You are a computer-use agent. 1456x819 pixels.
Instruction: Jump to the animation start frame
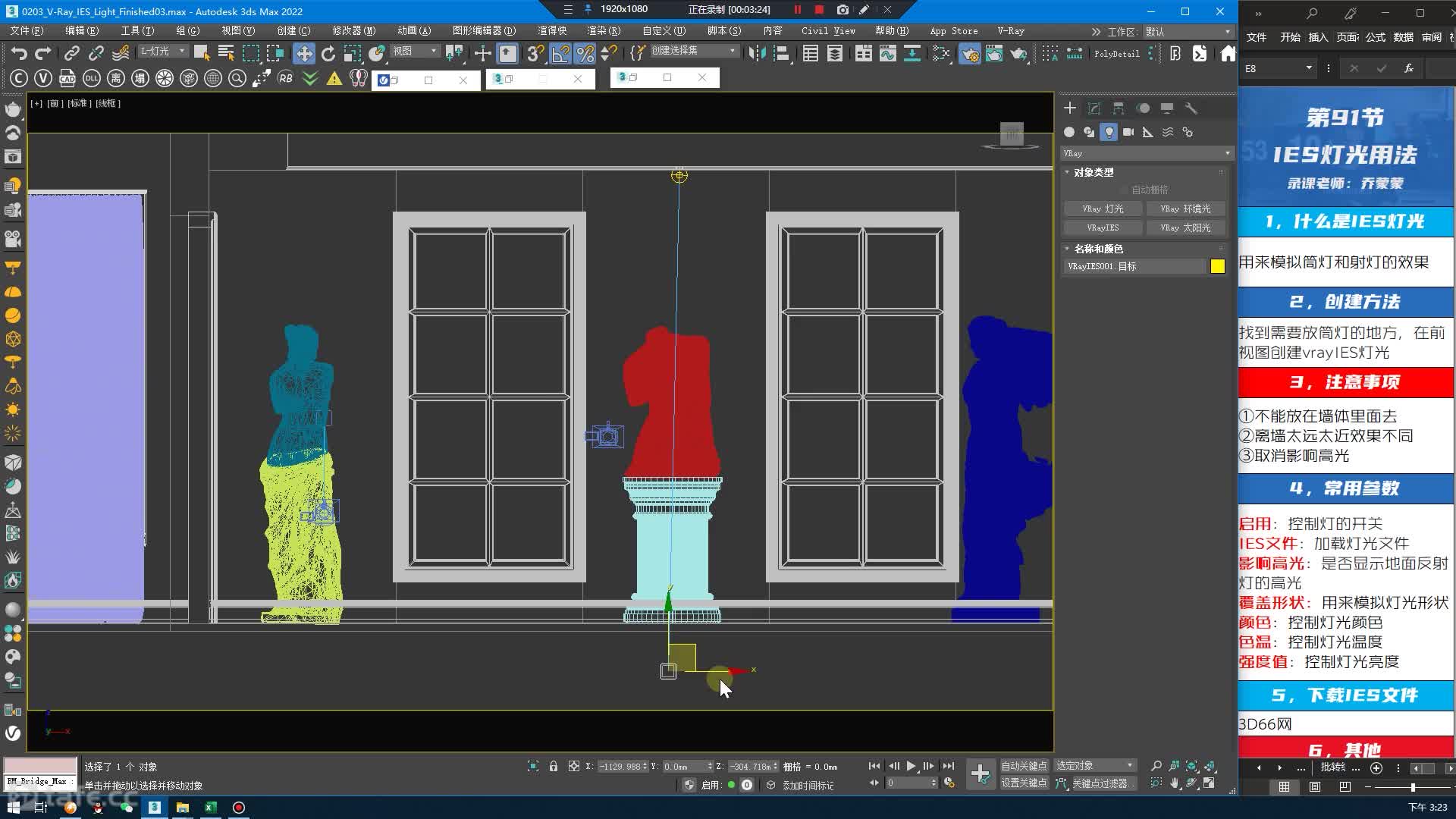click(x=874, y=767)
